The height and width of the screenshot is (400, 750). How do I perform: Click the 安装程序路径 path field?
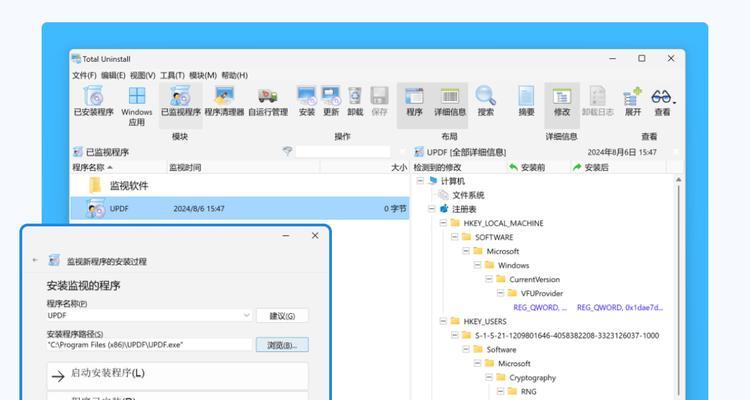[x=149, y=344]
